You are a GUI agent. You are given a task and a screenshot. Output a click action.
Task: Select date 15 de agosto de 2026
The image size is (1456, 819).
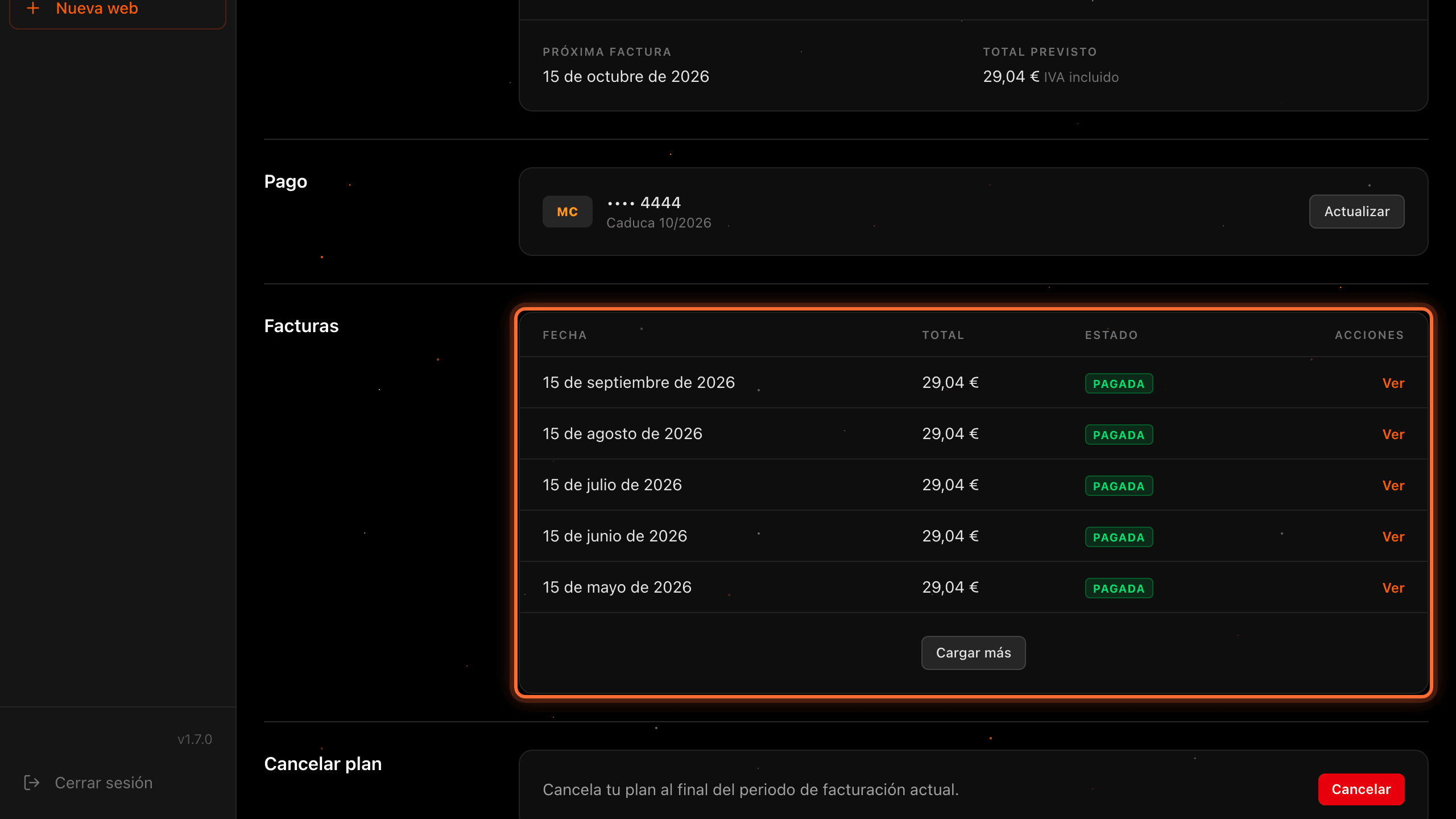622,434
